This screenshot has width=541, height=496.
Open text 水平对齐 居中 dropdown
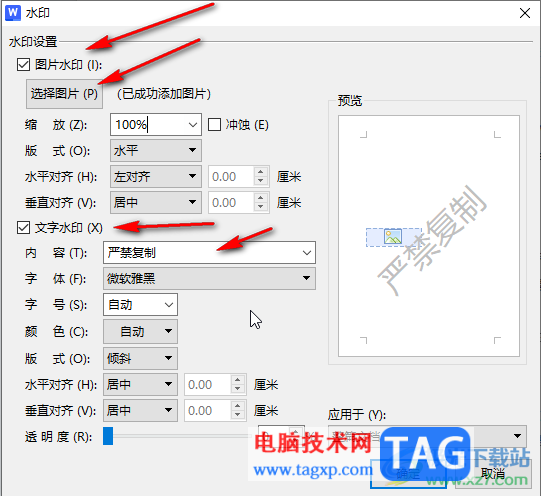point(140,384)
